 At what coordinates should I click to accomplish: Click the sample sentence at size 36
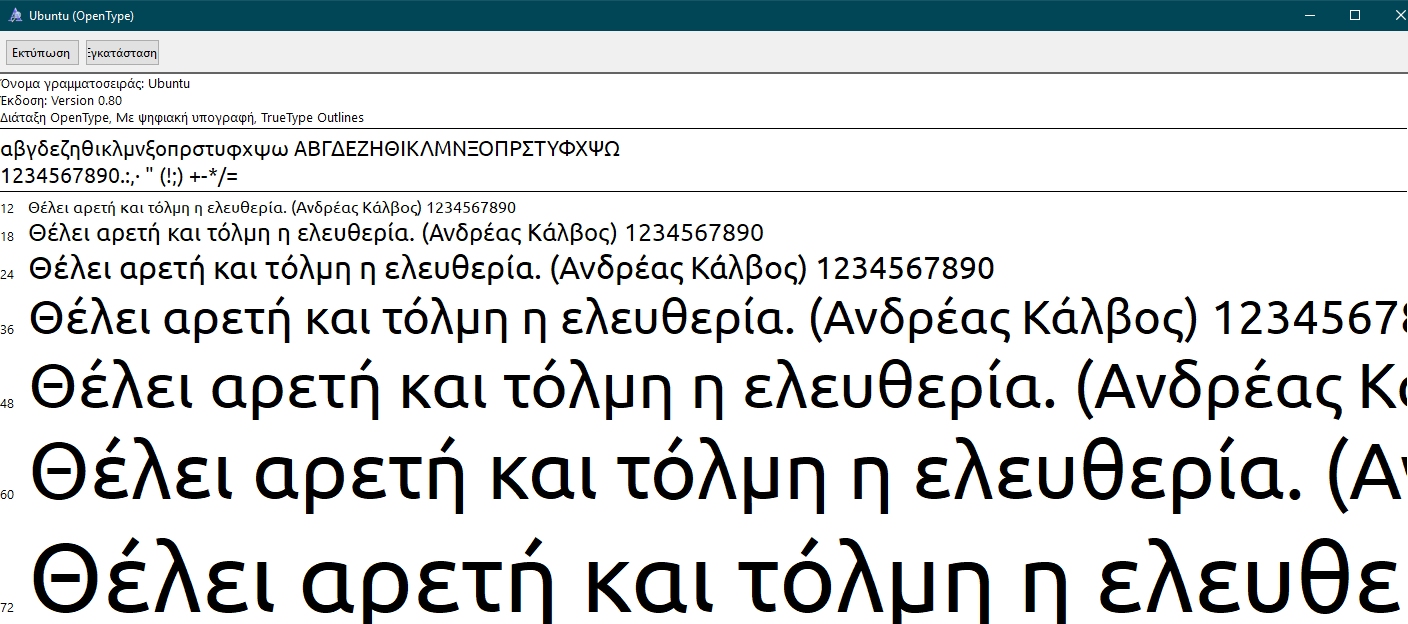pos(718,320)
